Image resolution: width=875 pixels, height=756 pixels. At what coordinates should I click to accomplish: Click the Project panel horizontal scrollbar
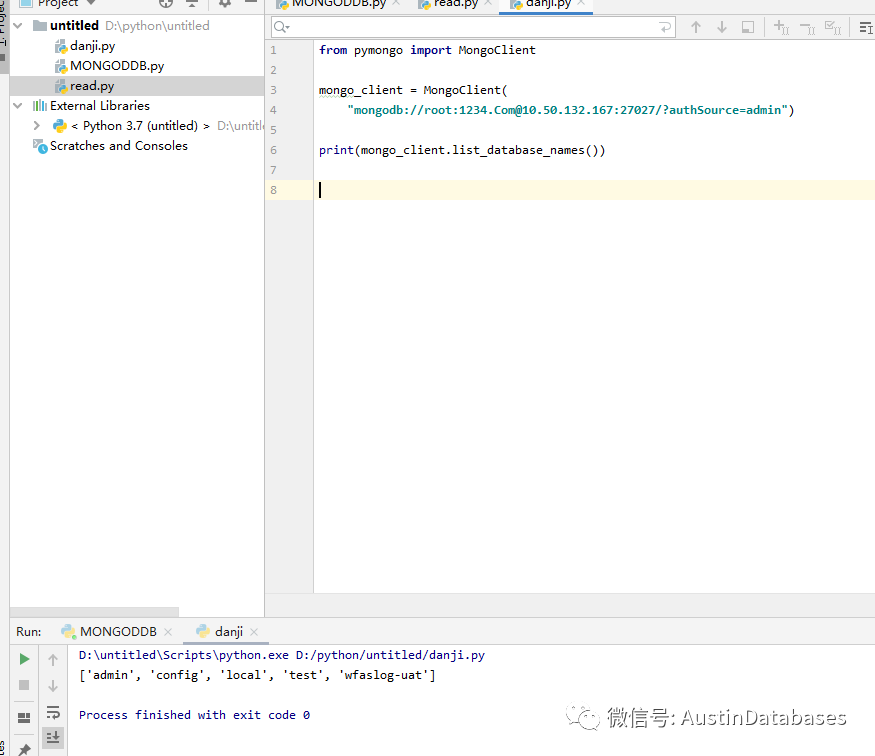(x=94, y=611)
